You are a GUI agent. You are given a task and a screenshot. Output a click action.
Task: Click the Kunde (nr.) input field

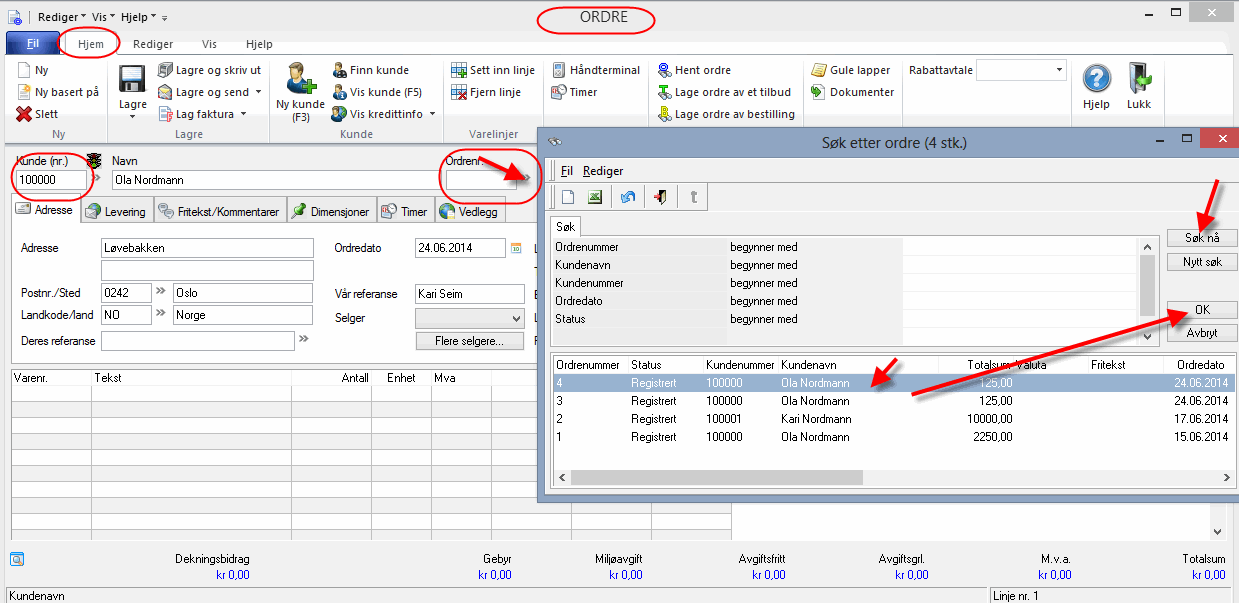click(50, 180)
